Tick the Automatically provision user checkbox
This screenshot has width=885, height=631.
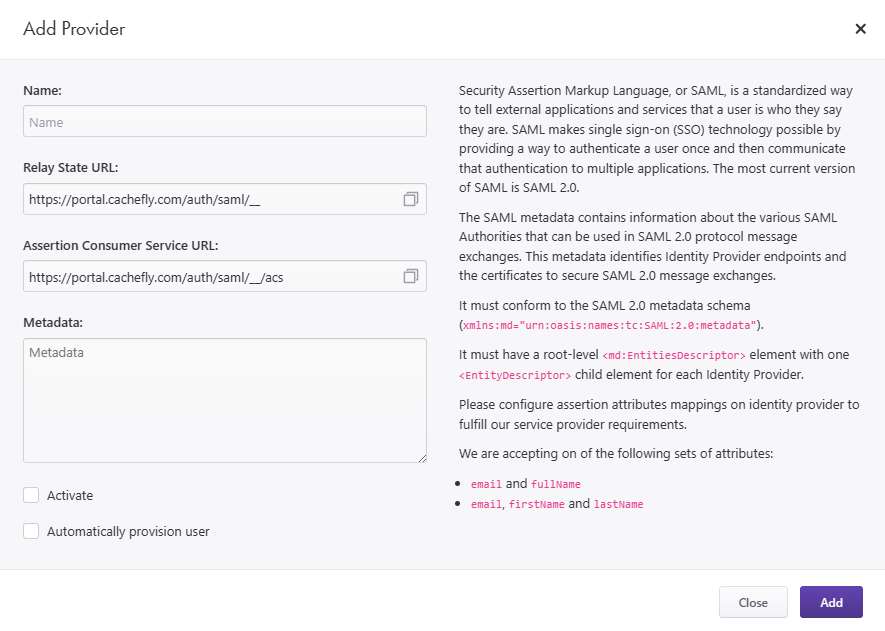(x=31, y=531)
